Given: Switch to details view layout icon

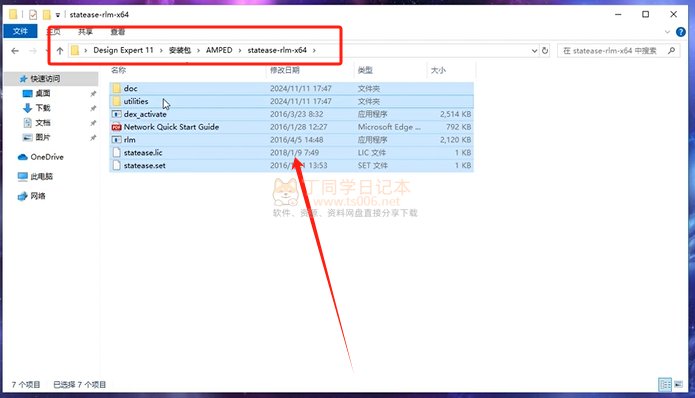Looking at the screenshot, I should pos(665,384).
